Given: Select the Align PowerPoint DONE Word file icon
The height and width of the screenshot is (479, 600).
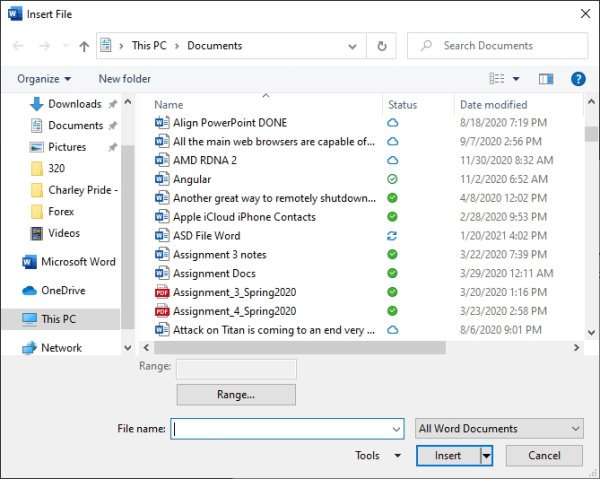Looking at the screenshot, I should click(x=162, y=123).
